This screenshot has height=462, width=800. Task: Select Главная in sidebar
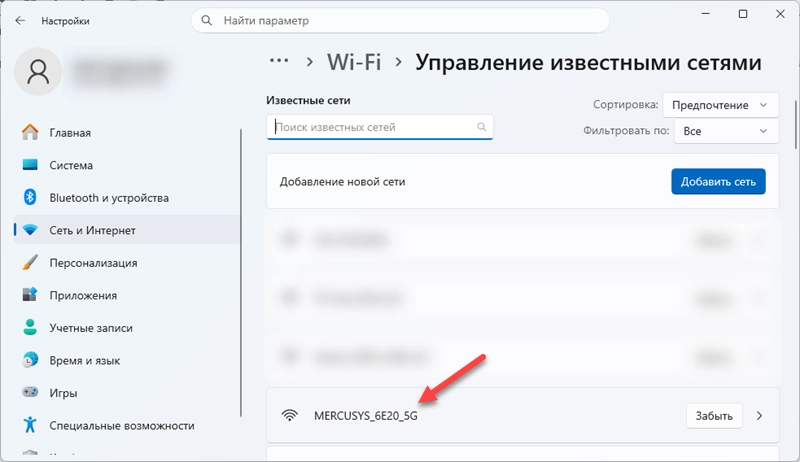(x=127, y=133)
